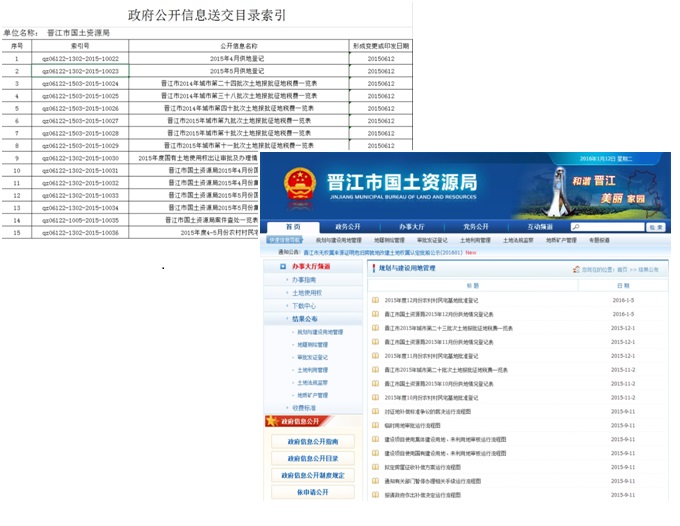Screen dimensions: 680x526
Task: Click the 办事大厅频道 square header icon
Action: pos(283,267)
